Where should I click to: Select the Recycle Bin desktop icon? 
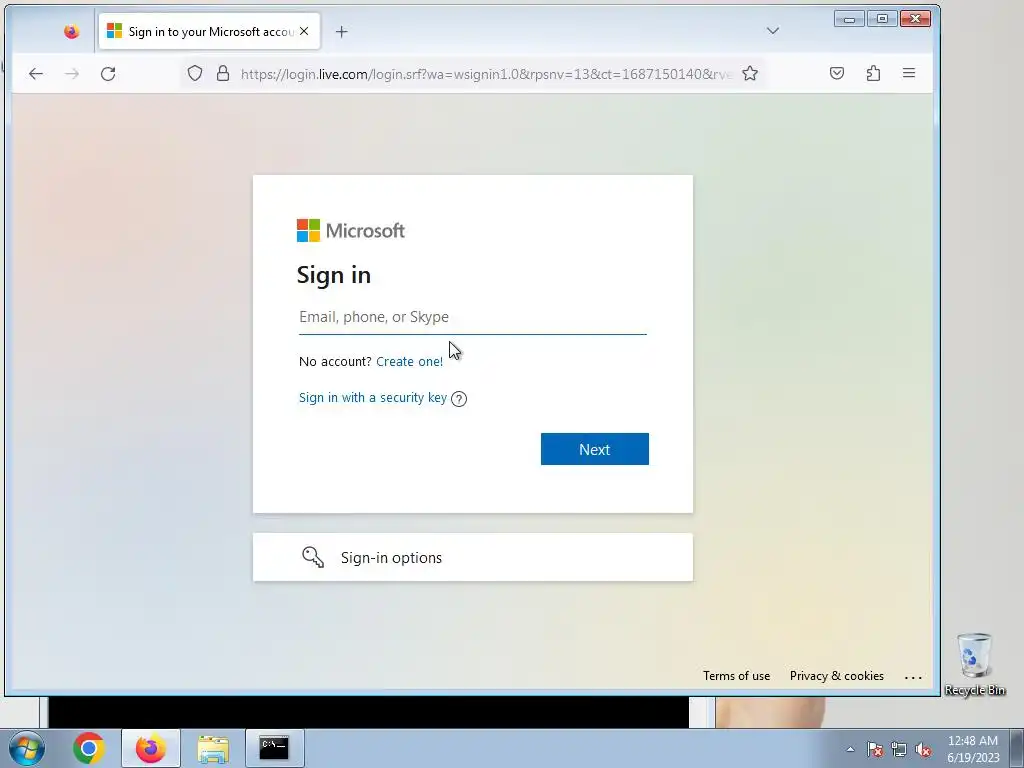pos(975,664)
